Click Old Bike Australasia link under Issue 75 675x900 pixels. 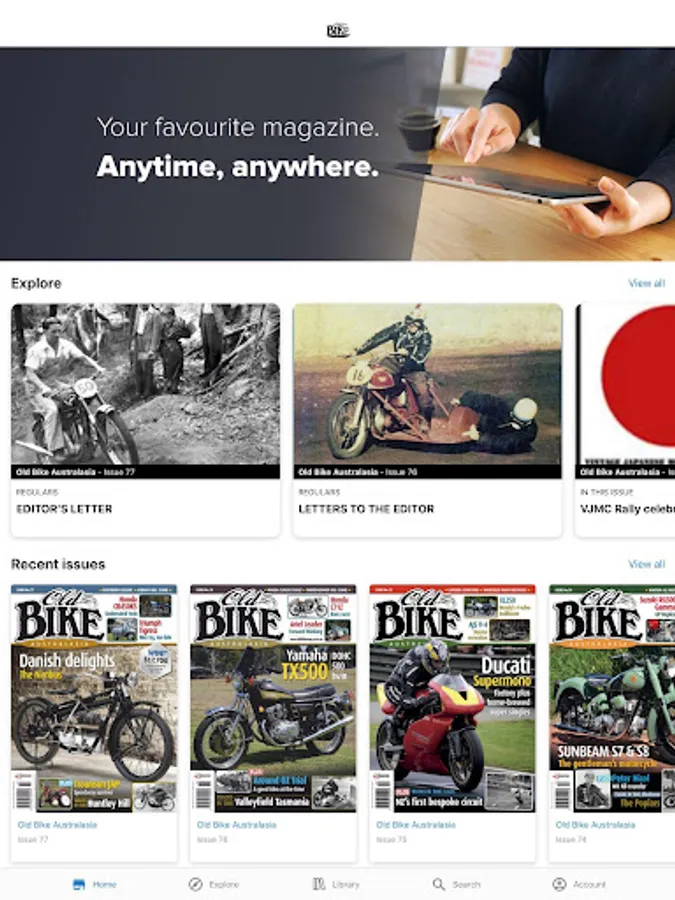tap(416, 825)
